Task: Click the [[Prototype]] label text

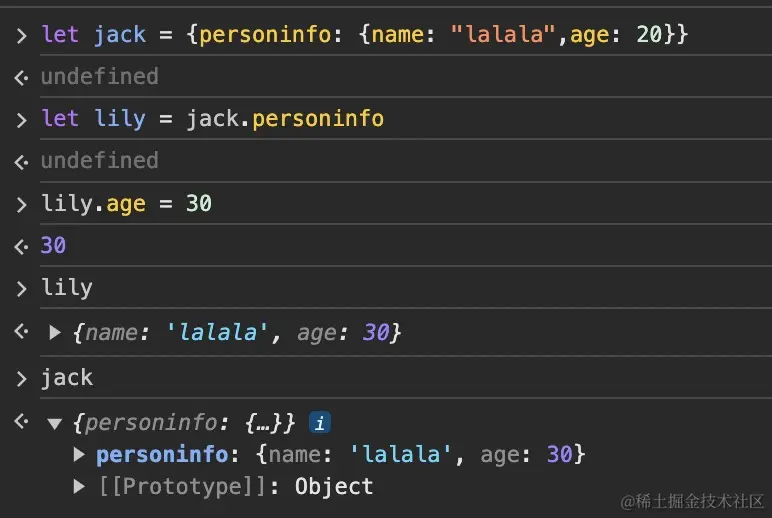Action: (x=183, y=486)
